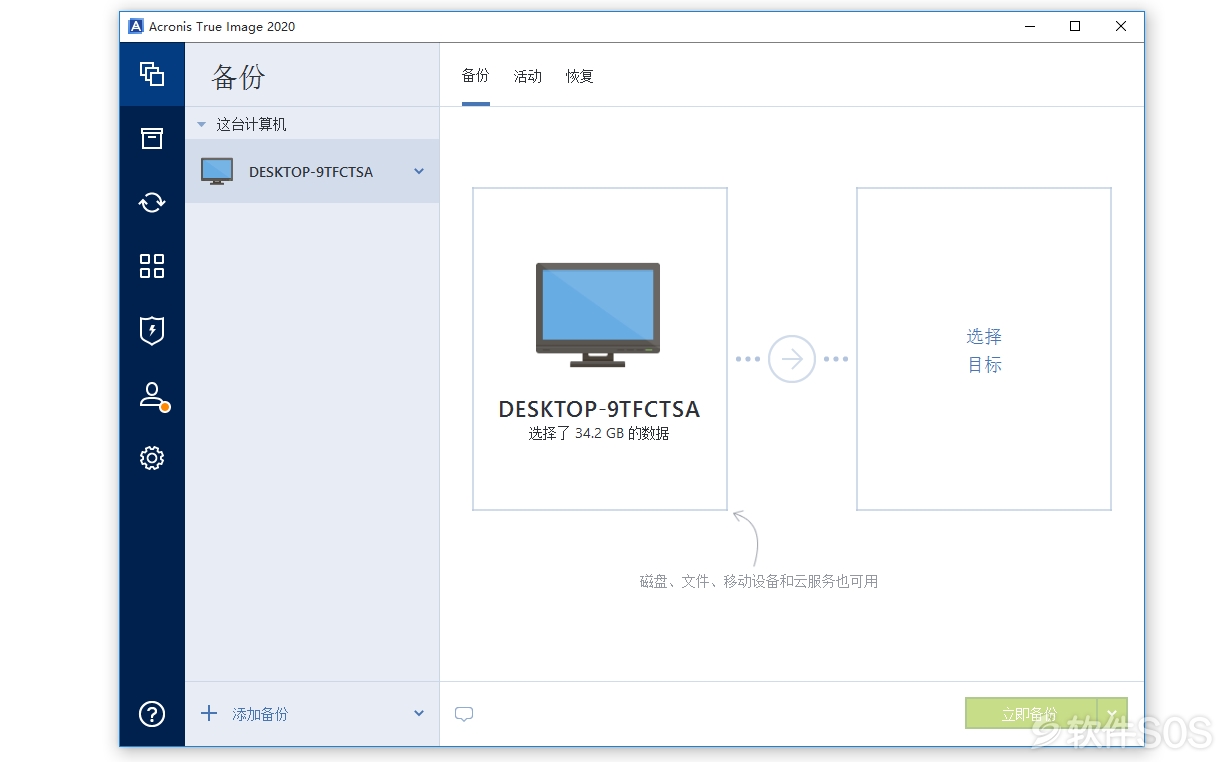Click the computer icon beside the DESKTOP-9TFCTSA list entry
The width and height of the screenshot is (1230, 762).
tap(217, 171)
